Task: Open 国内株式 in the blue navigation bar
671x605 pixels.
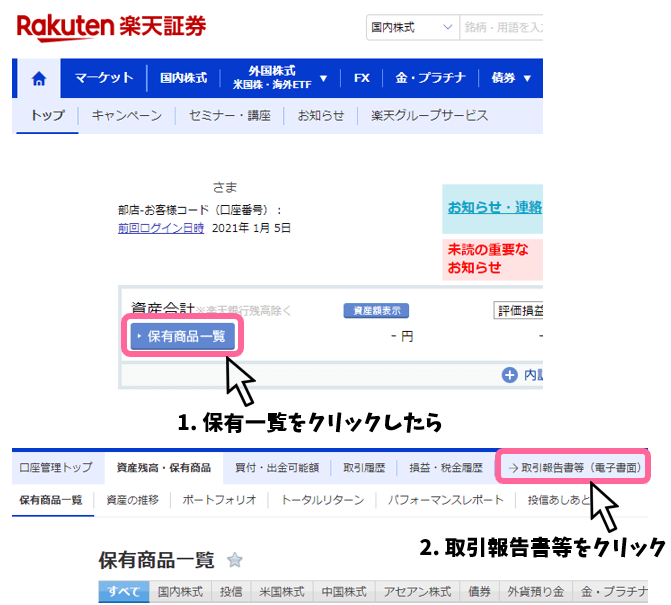Action: pyautogui.click(x=184, y=78)
